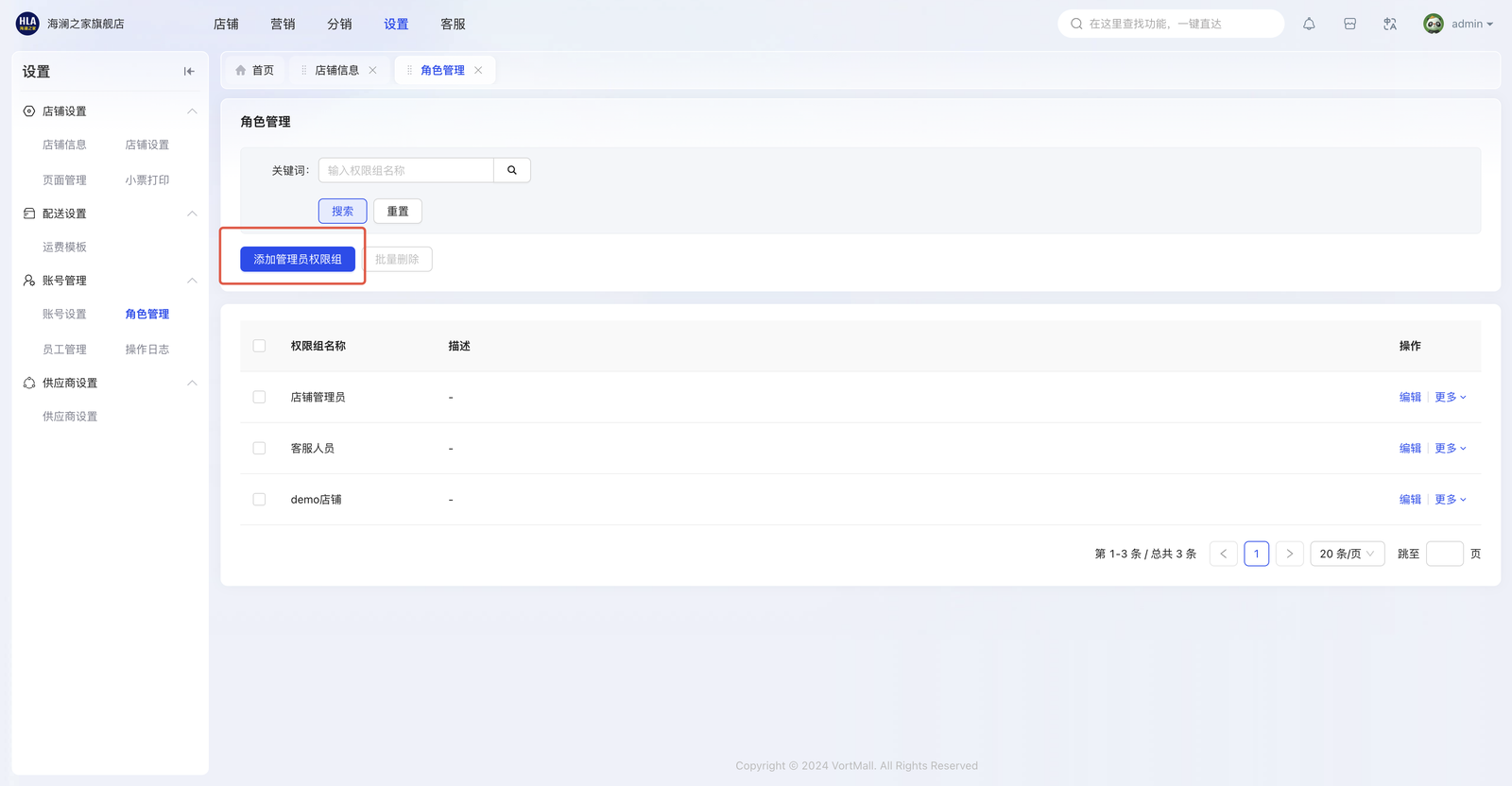Click the notification bell icon
This screenshot has width=1512, height=786.
(1309, 24)
